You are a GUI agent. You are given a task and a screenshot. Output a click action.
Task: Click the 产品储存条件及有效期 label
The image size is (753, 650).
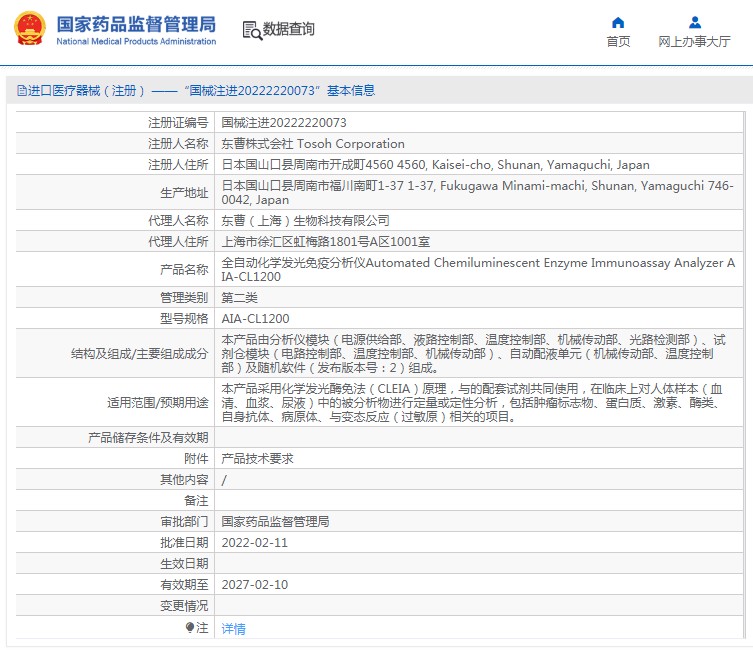pyautogui.click(x=148, y=438)
